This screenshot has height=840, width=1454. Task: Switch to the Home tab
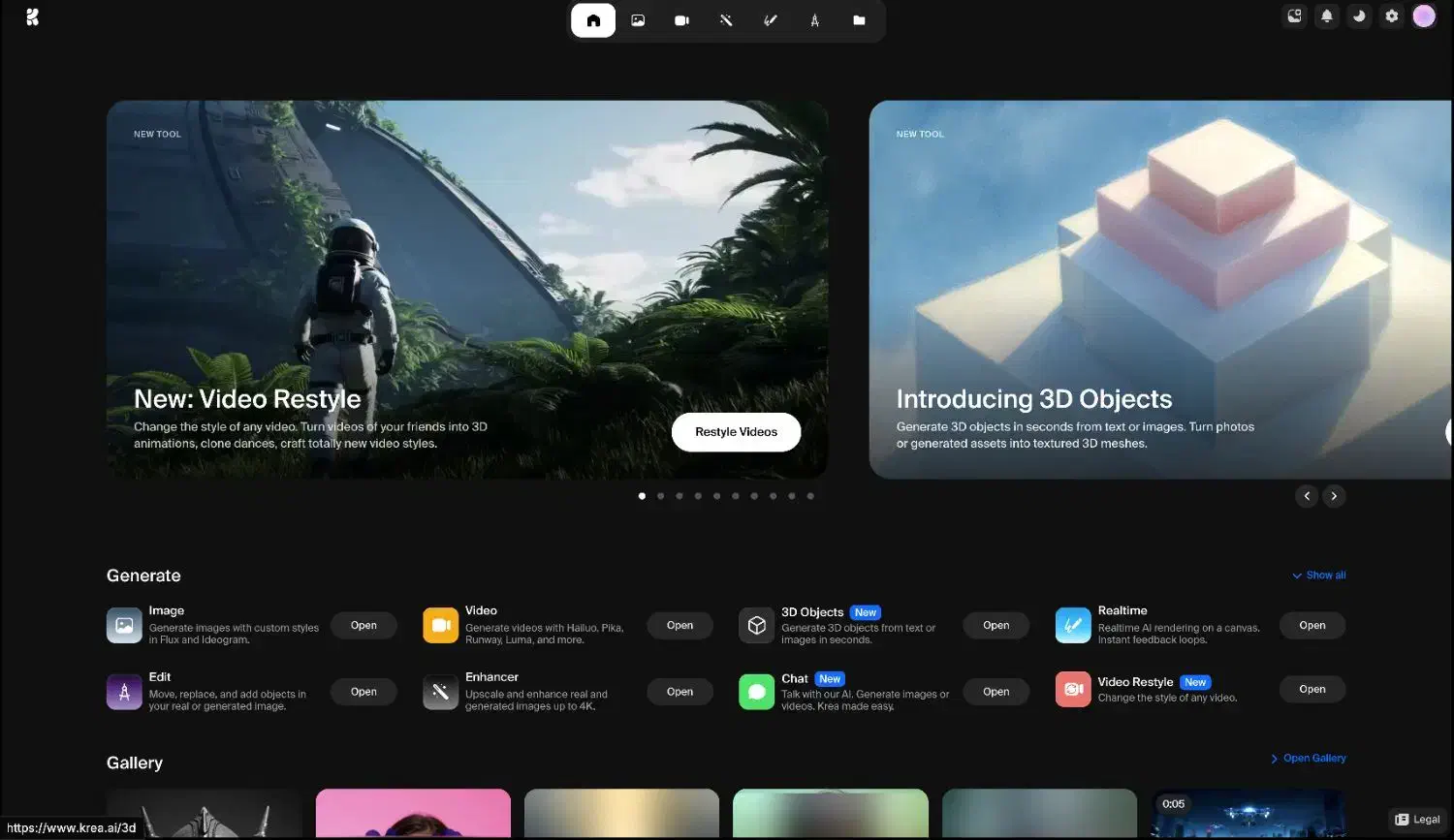coord(593,20)
